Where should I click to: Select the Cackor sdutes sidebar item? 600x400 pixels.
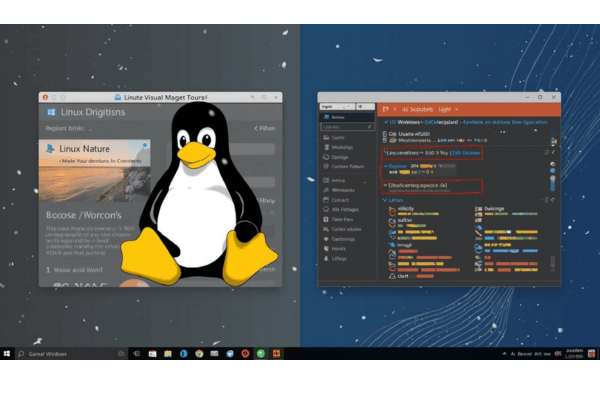click(342, 229)
